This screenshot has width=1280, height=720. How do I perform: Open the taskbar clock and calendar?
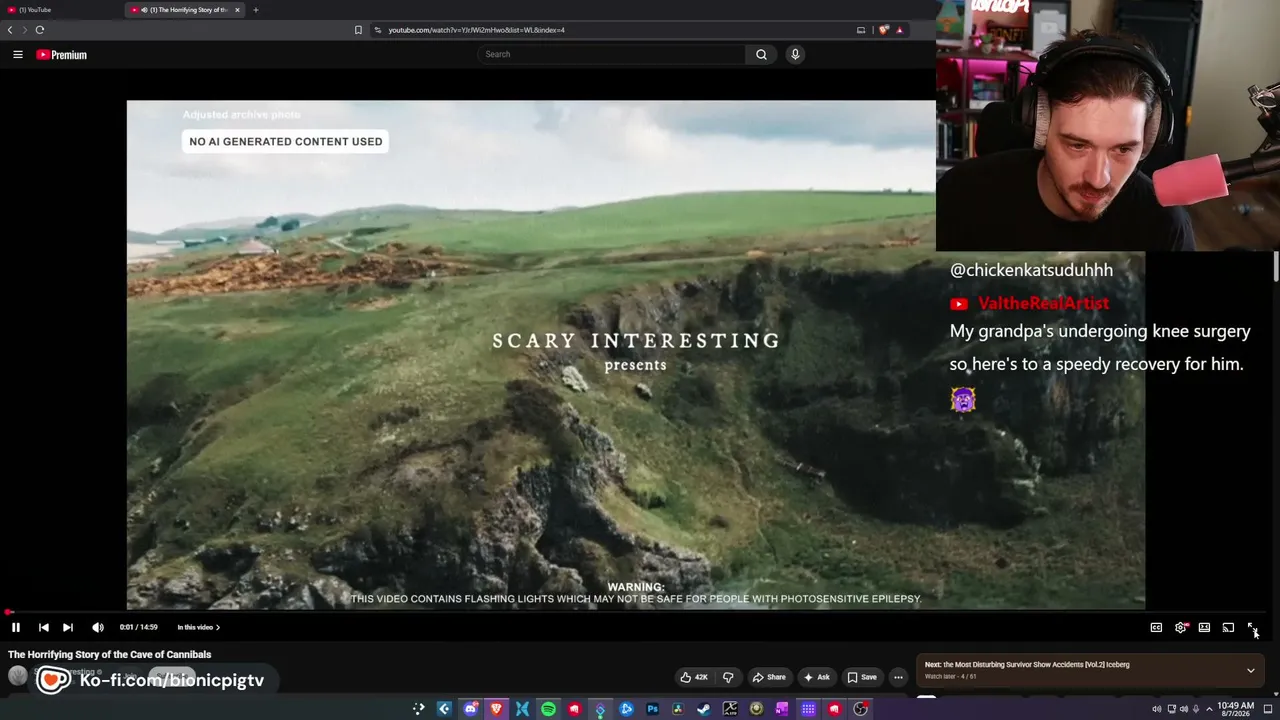click(x=1235, y=709)
